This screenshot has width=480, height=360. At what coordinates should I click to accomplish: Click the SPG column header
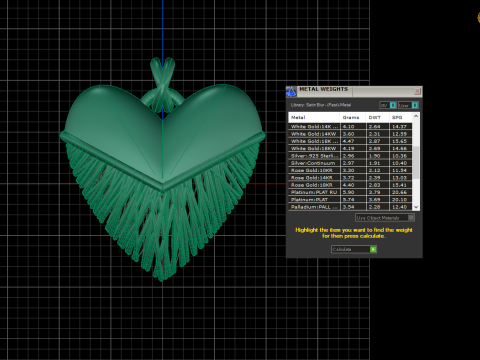coord(401,117)
